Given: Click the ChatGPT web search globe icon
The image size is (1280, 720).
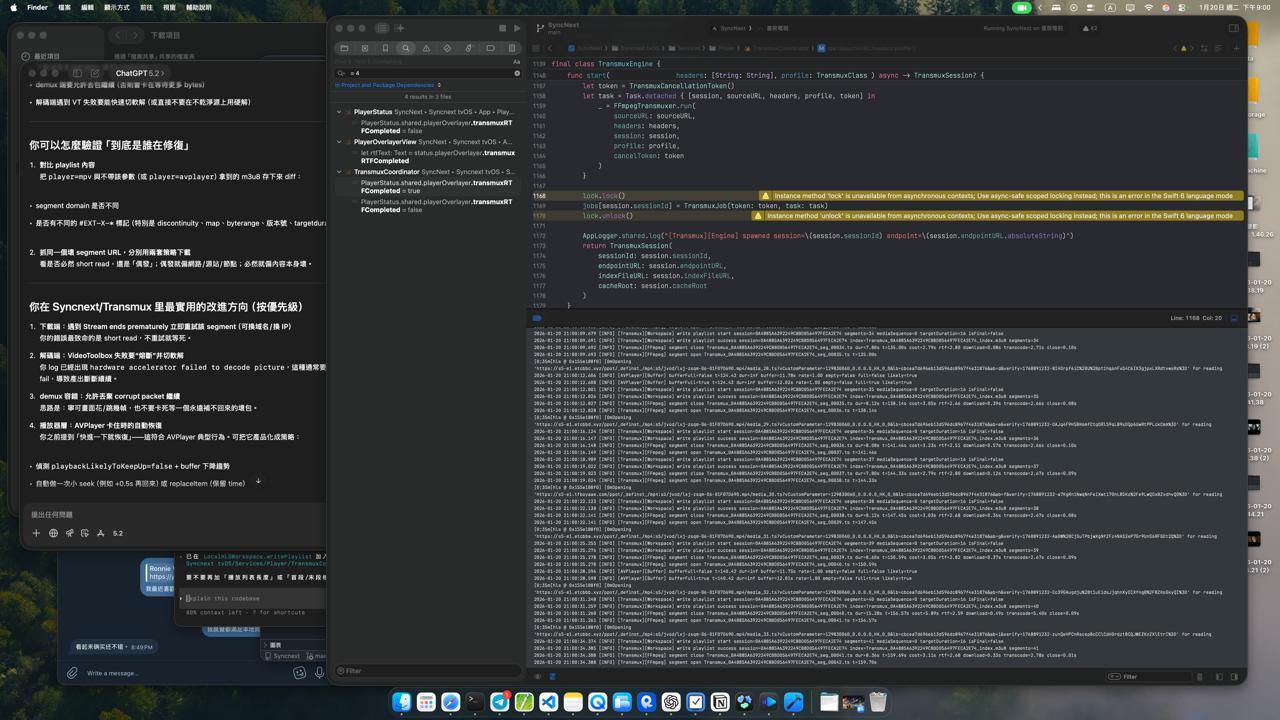Looking at the screenshot, I should pos(53,533).
